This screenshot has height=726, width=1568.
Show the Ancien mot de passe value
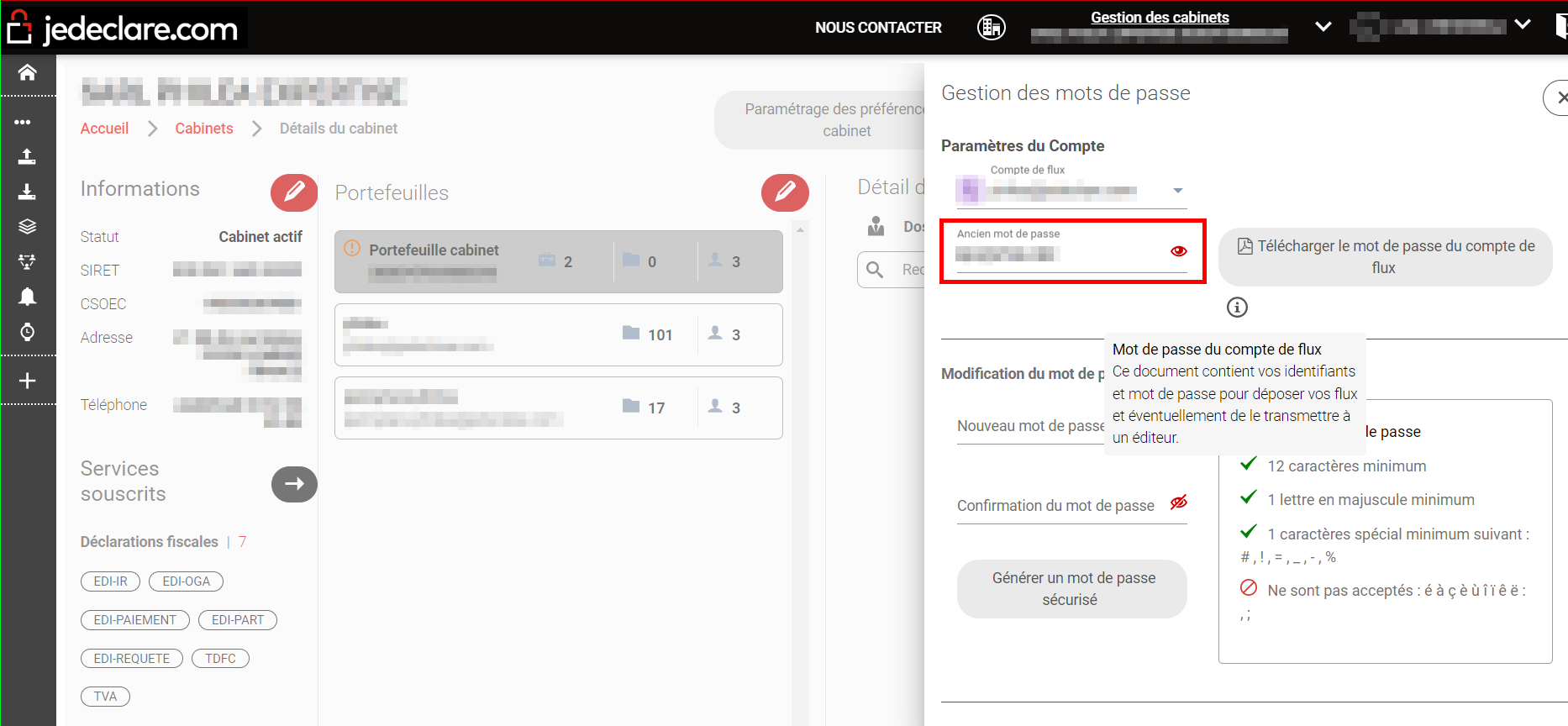1179,250
